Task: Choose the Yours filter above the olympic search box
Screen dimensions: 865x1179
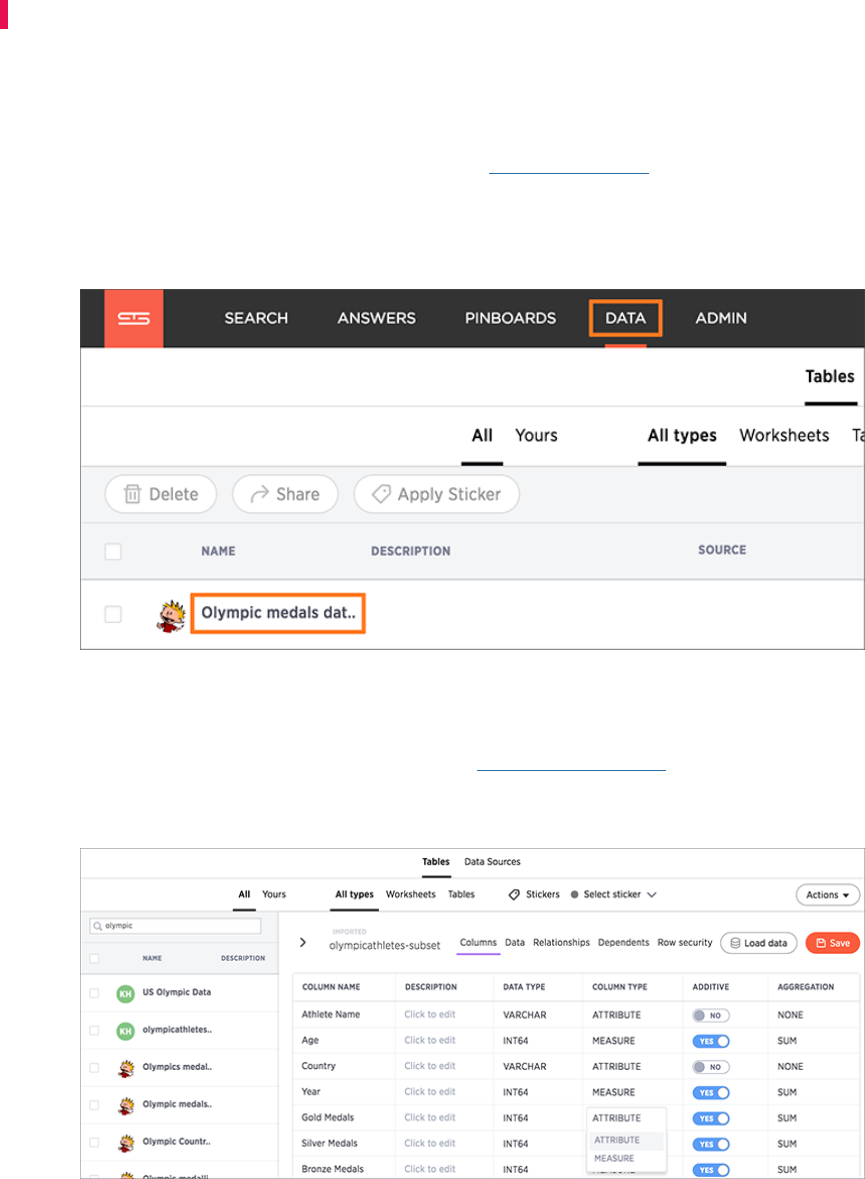Action: tap(274, 894)
